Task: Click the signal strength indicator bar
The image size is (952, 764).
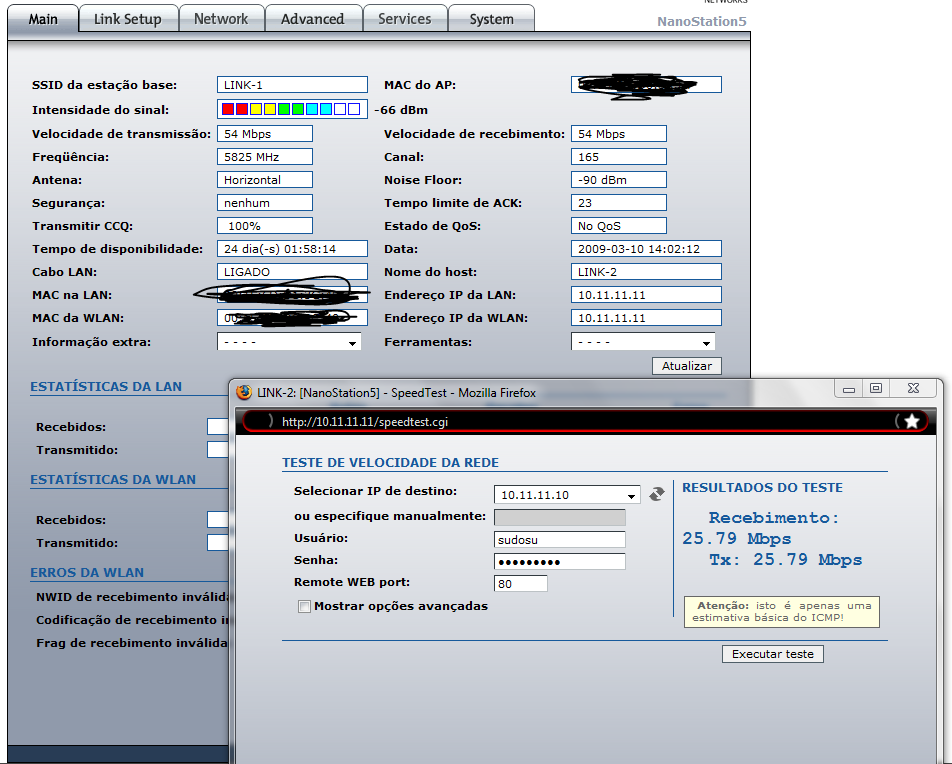Action: tap(292, 109)
